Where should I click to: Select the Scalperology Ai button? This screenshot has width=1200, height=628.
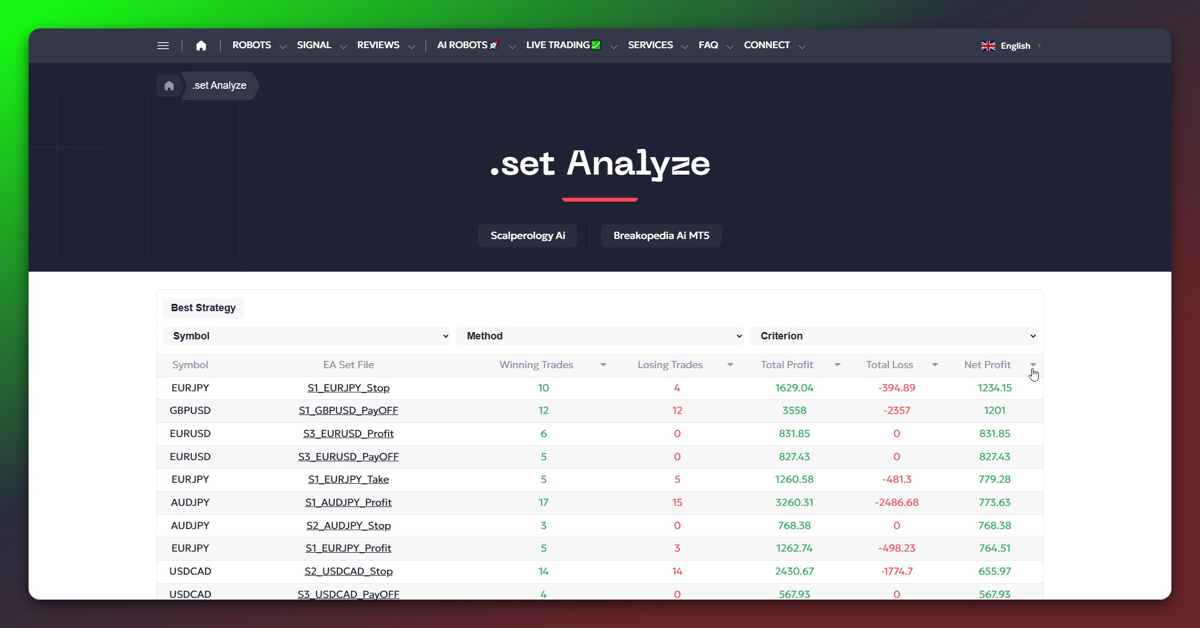tap(528, 236)
